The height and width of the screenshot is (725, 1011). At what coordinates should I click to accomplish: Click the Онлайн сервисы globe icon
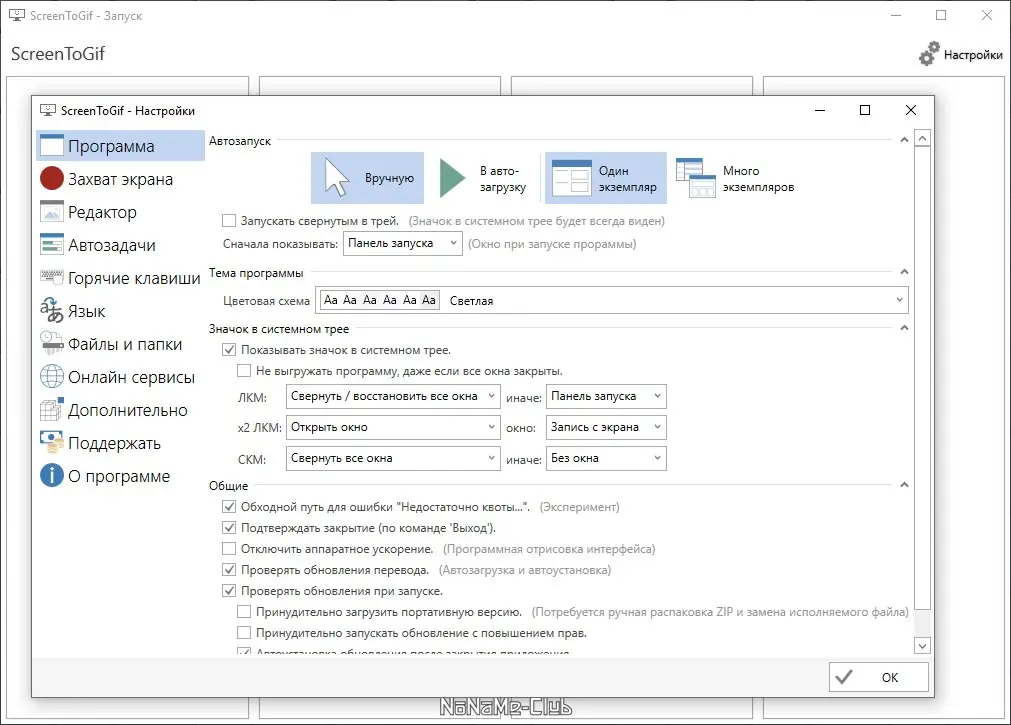pos(54,376)
